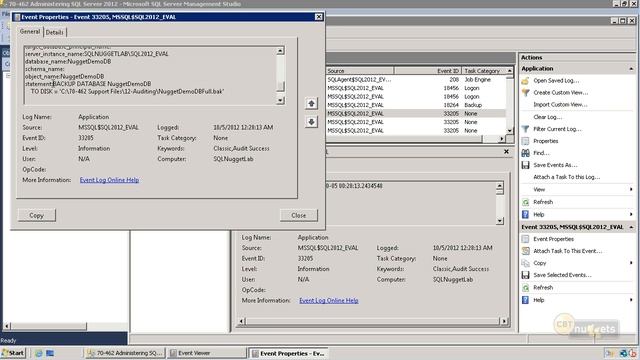Viewport: 640px width, 360px height.
Task: Click the Properties icon in the Actions pane
Action: [525, 141]
